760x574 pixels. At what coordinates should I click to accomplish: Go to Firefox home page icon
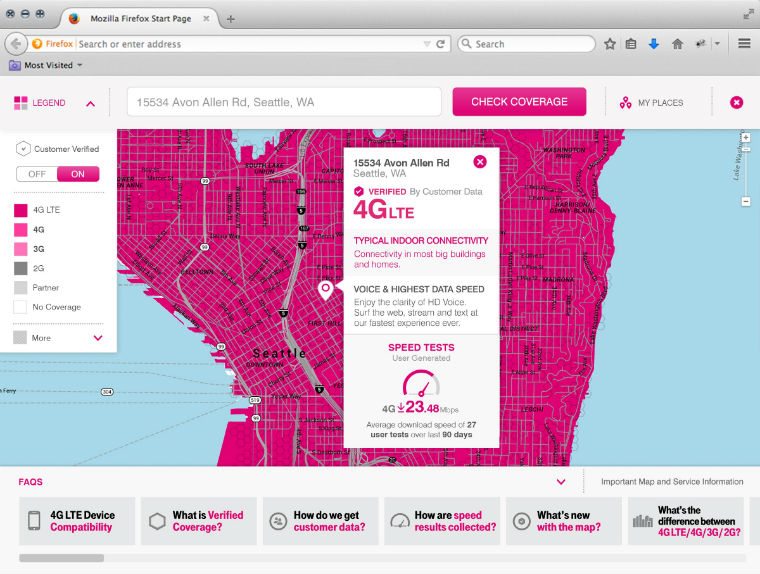pyautogui.click(x=677, y=44)
